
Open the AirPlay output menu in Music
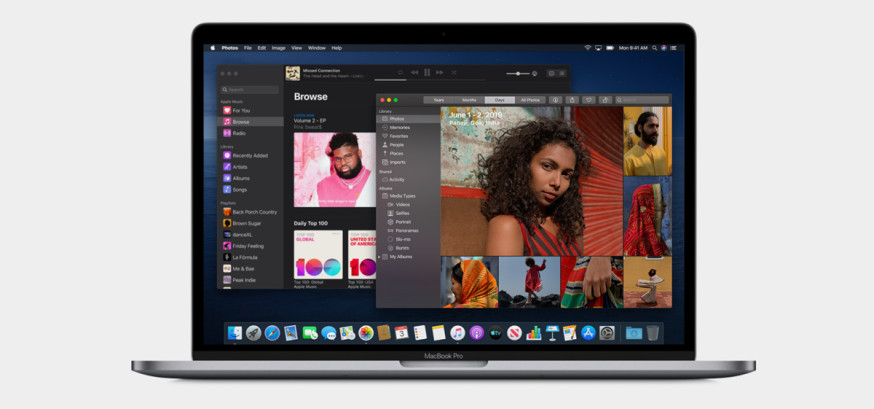pyautogui.click(x=535, y=74)
